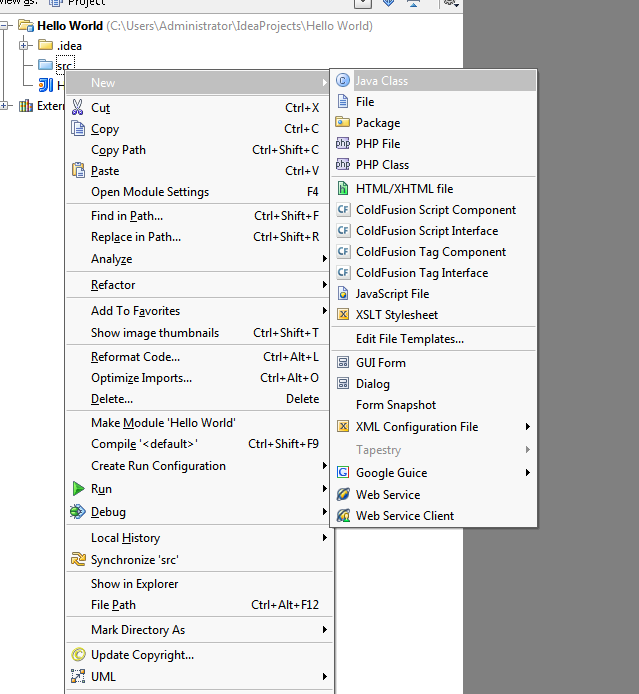Image resolution: width=639 pixels, height=694 pixels.
Task: Expand the .idea folder node
Action: (x=23, y=45)
